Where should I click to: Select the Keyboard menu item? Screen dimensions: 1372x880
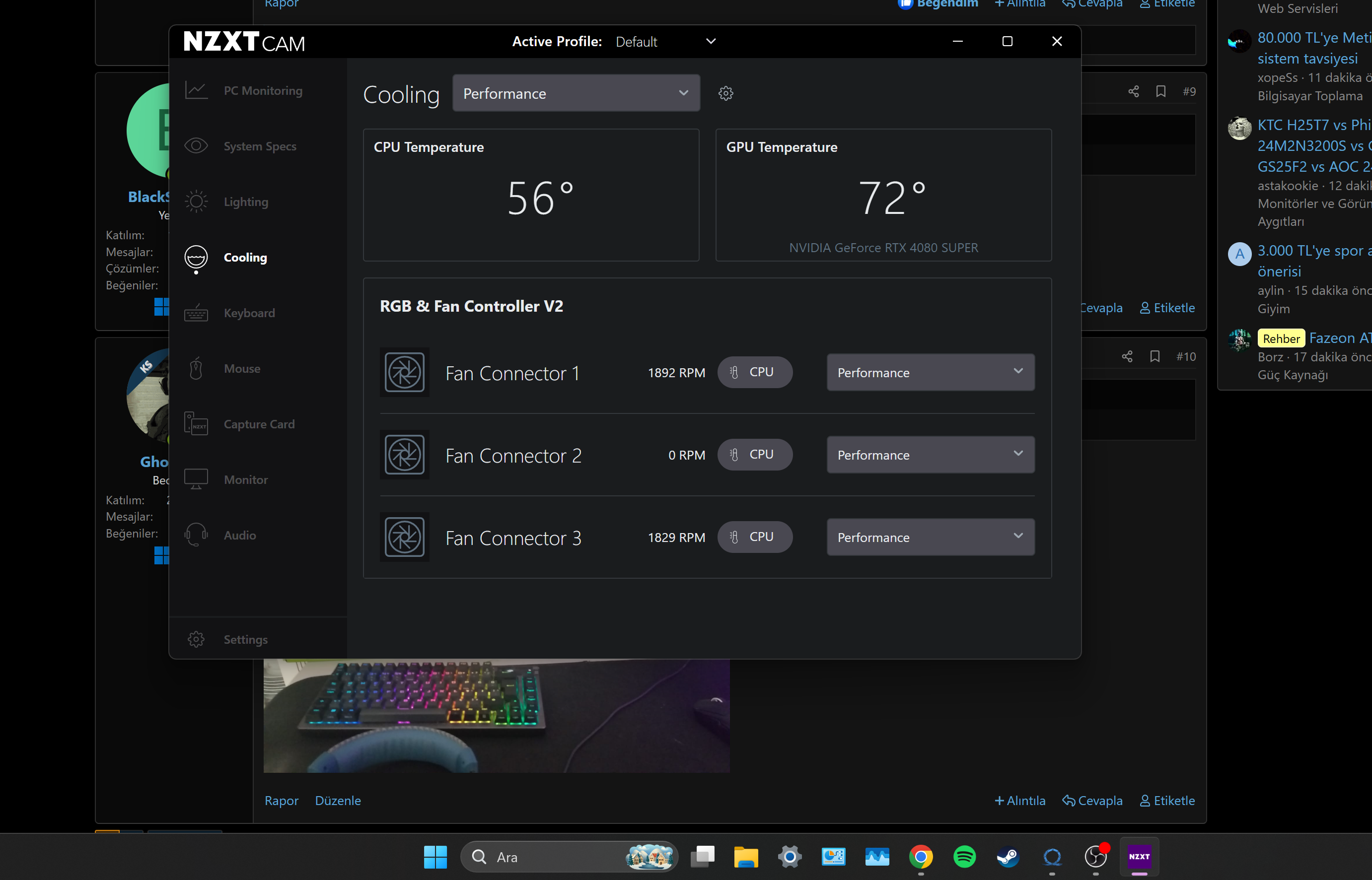click(x=249, y=313)
